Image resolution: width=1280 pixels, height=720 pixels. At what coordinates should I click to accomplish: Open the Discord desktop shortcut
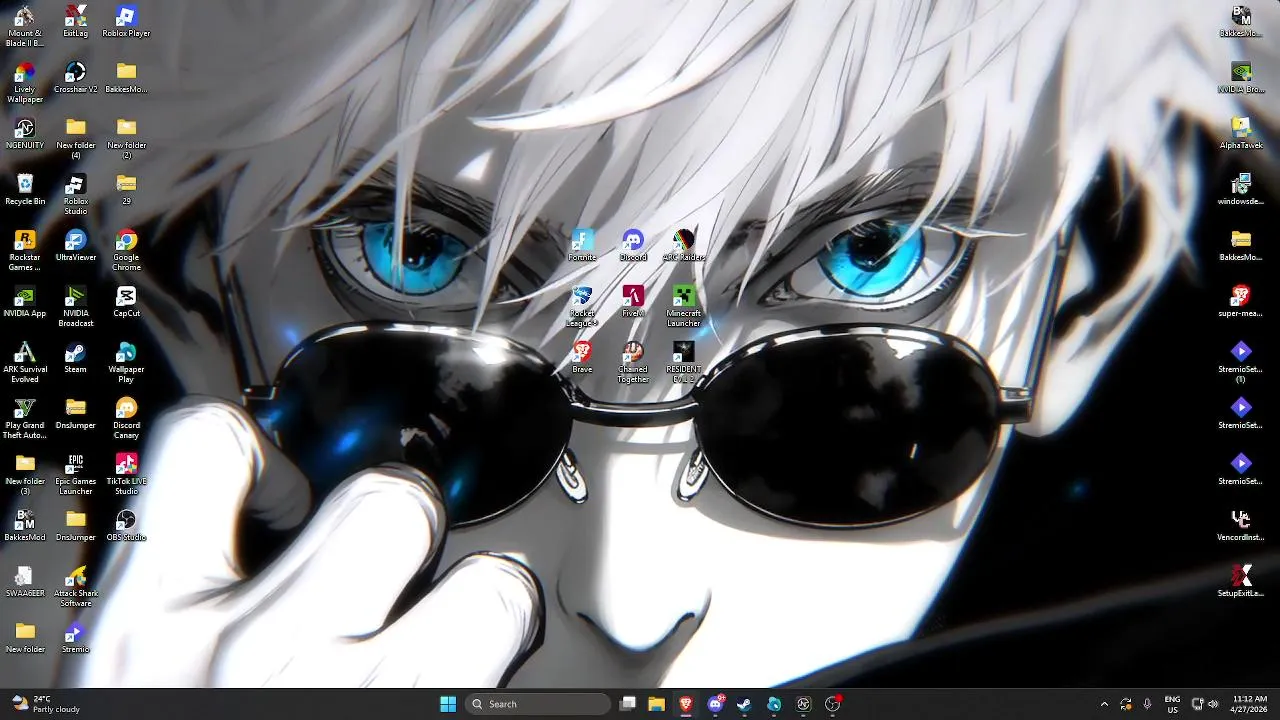pyautogui.click(x=633, y=246)
